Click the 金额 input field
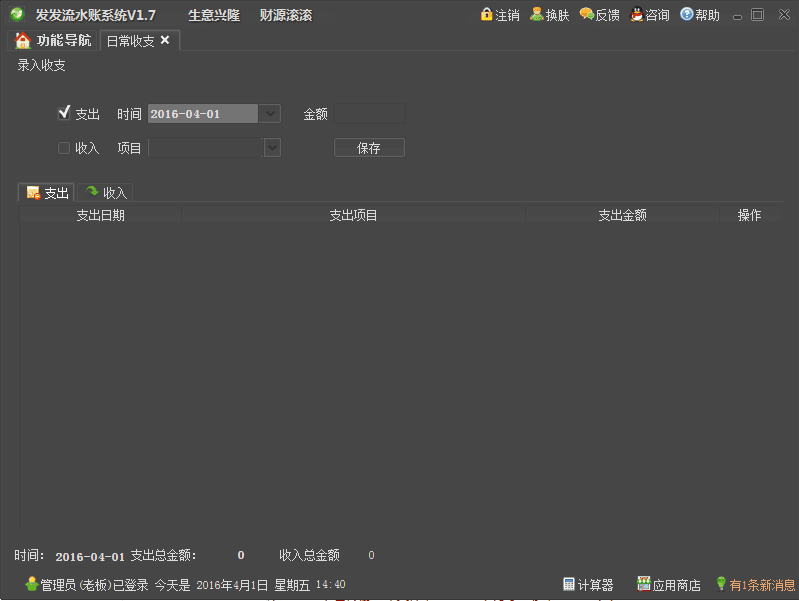Viewport: 799px width, 601px height. 368,114
